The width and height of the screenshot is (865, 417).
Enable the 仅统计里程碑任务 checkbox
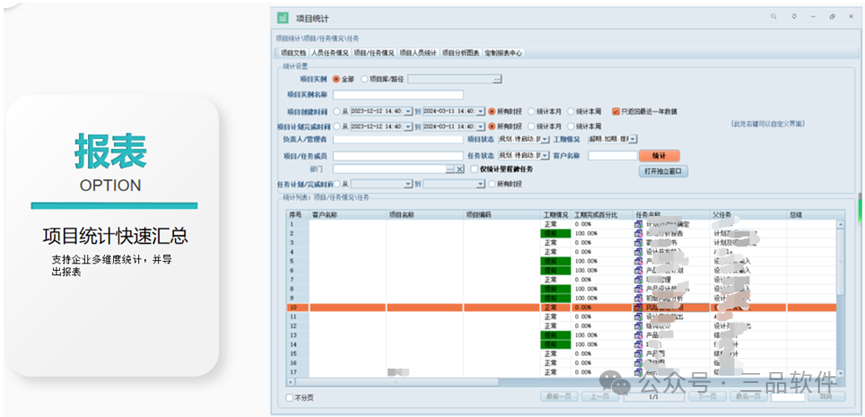coord(475,170)
